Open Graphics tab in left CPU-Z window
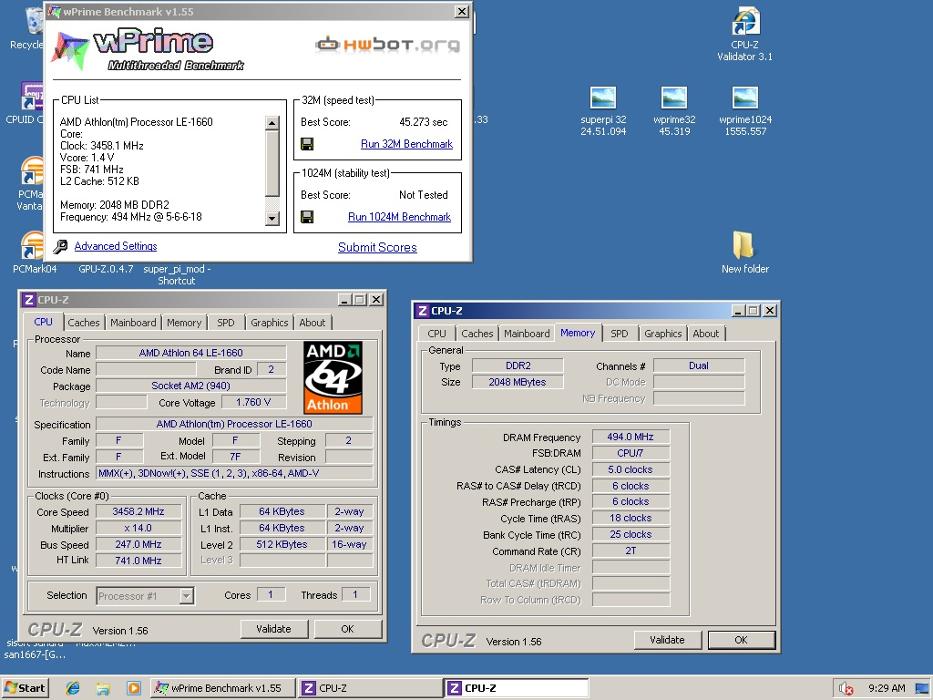This screenshot has width=933, height=700. (x=269, y=323)
